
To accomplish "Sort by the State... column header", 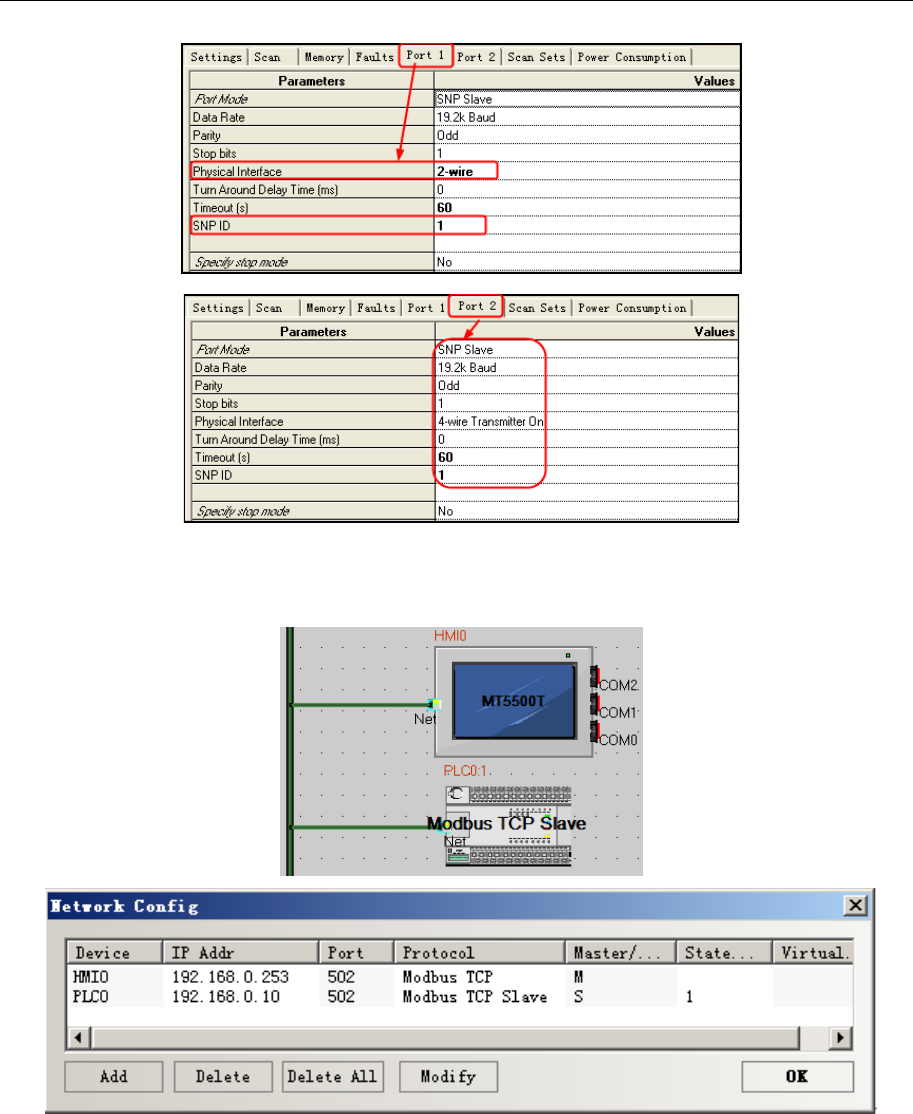I will coord(725,953).
